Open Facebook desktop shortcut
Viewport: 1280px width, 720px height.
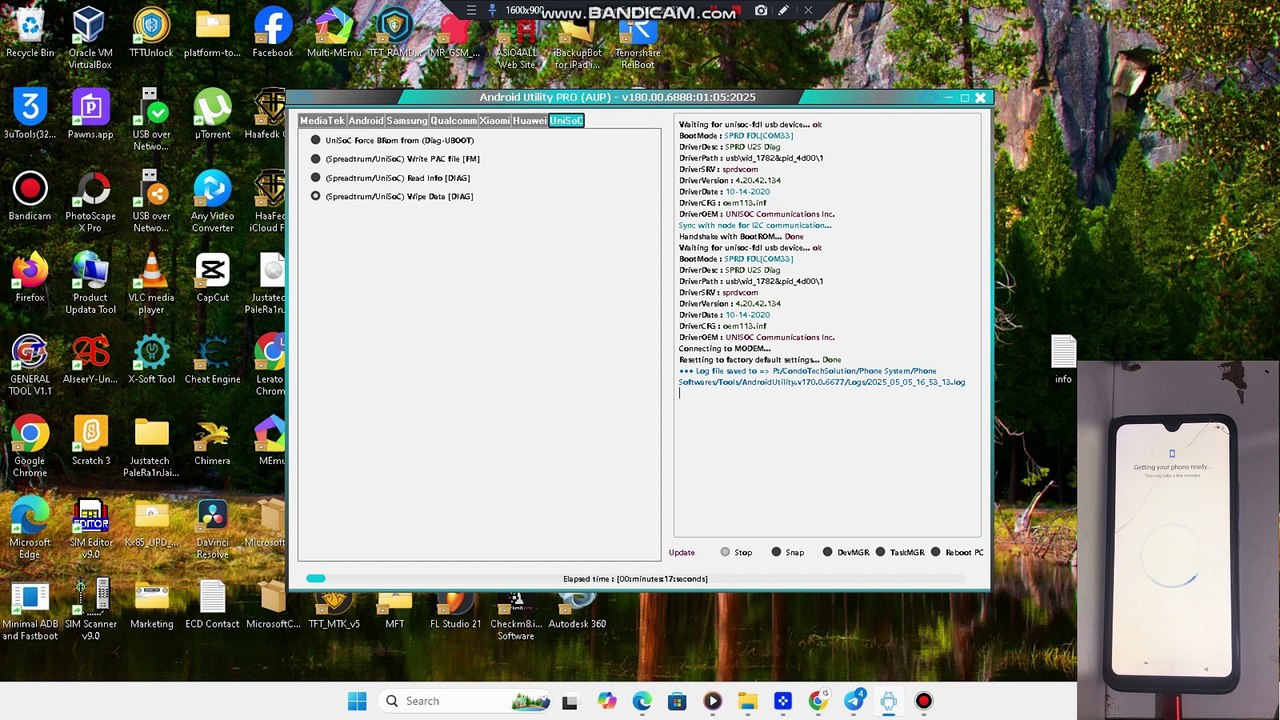coord(273,33)
